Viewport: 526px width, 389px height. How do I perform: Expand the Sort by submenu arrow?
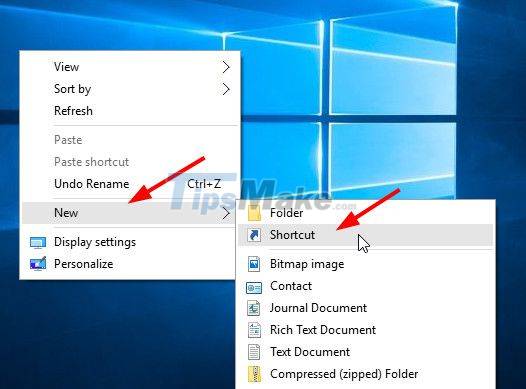(226, 89)
